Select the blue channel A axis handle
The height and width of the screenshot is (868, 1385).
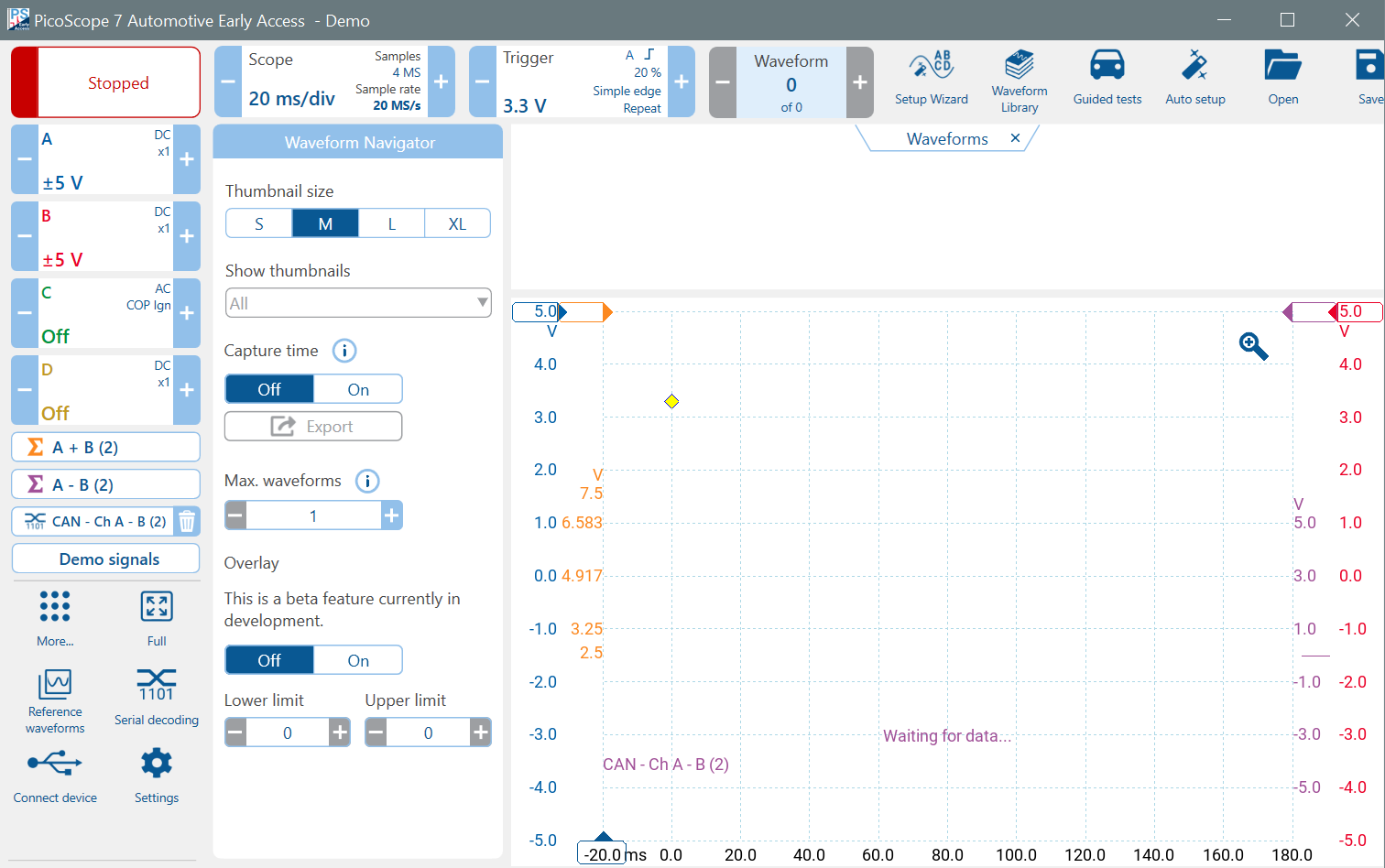pyautogui.click(x=540, y=311)
